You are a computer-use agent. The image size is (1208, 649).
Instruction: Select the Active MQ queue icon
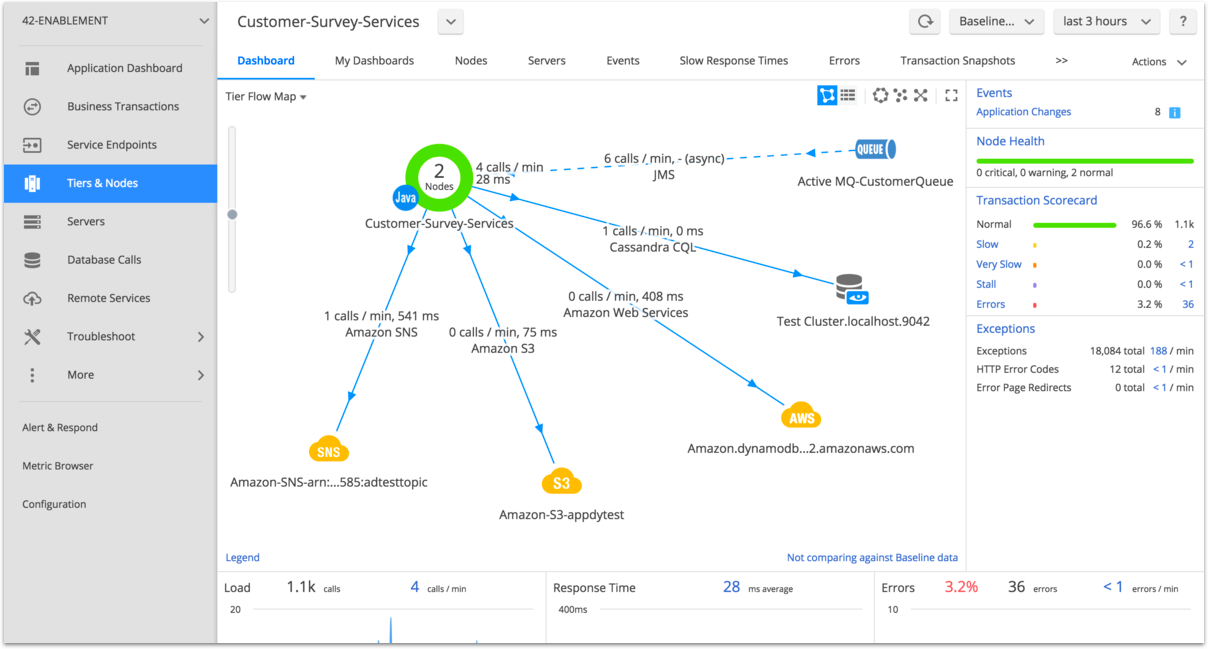[875, 150]
